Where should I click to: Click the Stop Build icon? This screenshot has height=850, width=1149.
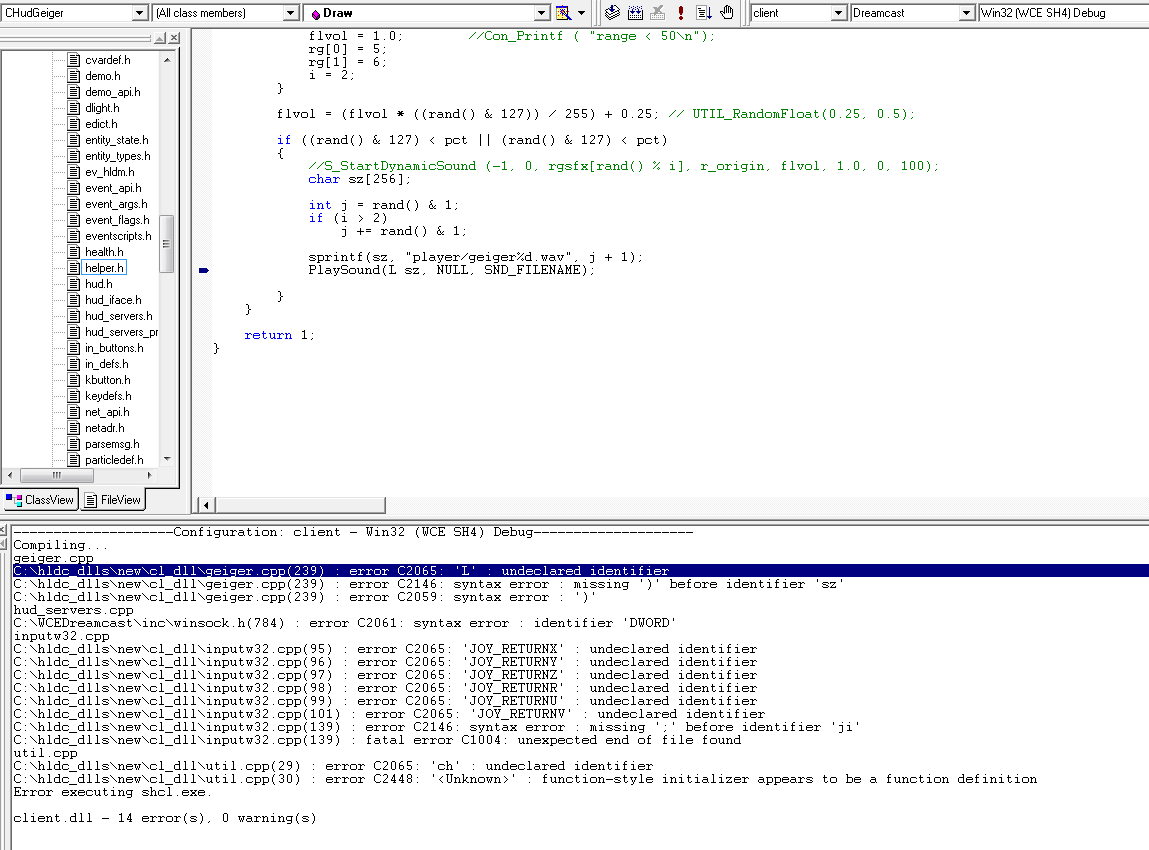658,12
